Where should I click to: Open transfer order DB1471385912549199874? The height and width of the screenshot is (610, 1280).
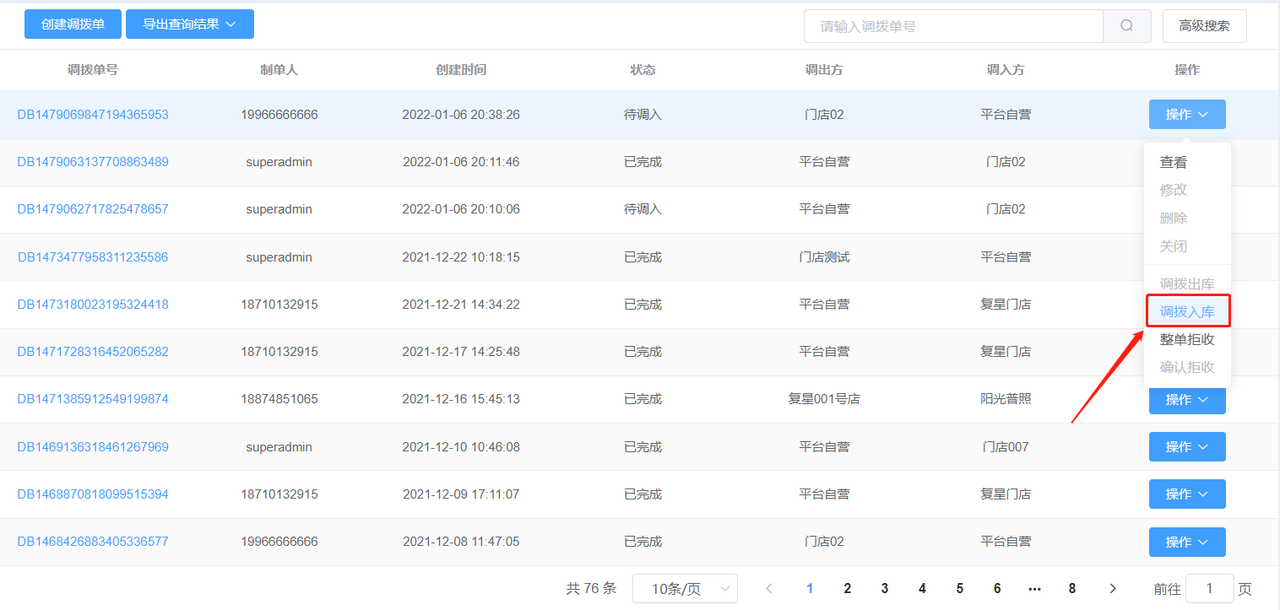coord(93,399)
